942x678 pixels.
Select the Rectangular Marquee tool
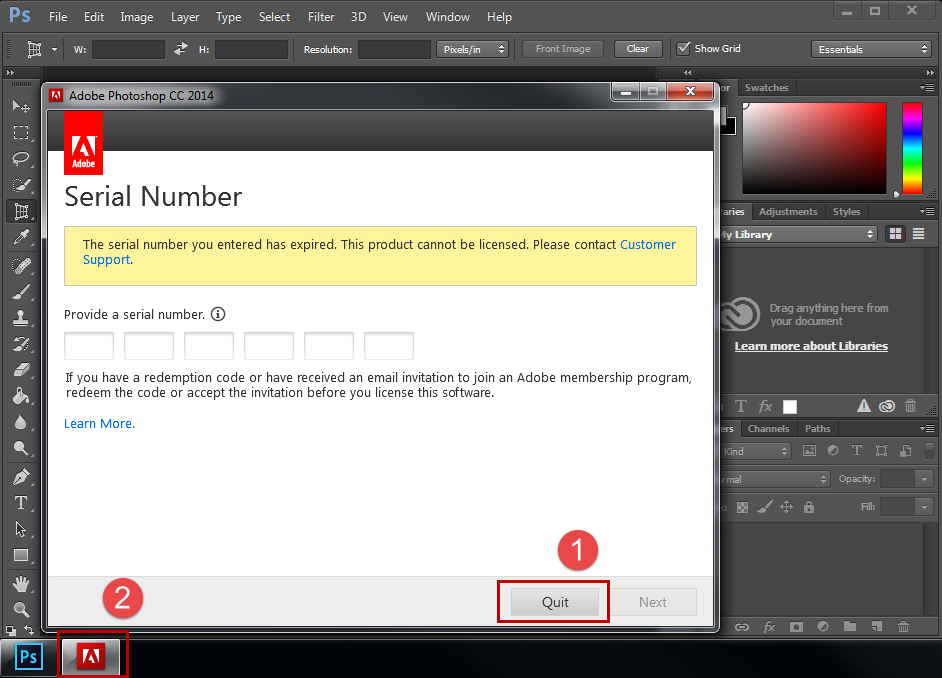tap(21, 133)
